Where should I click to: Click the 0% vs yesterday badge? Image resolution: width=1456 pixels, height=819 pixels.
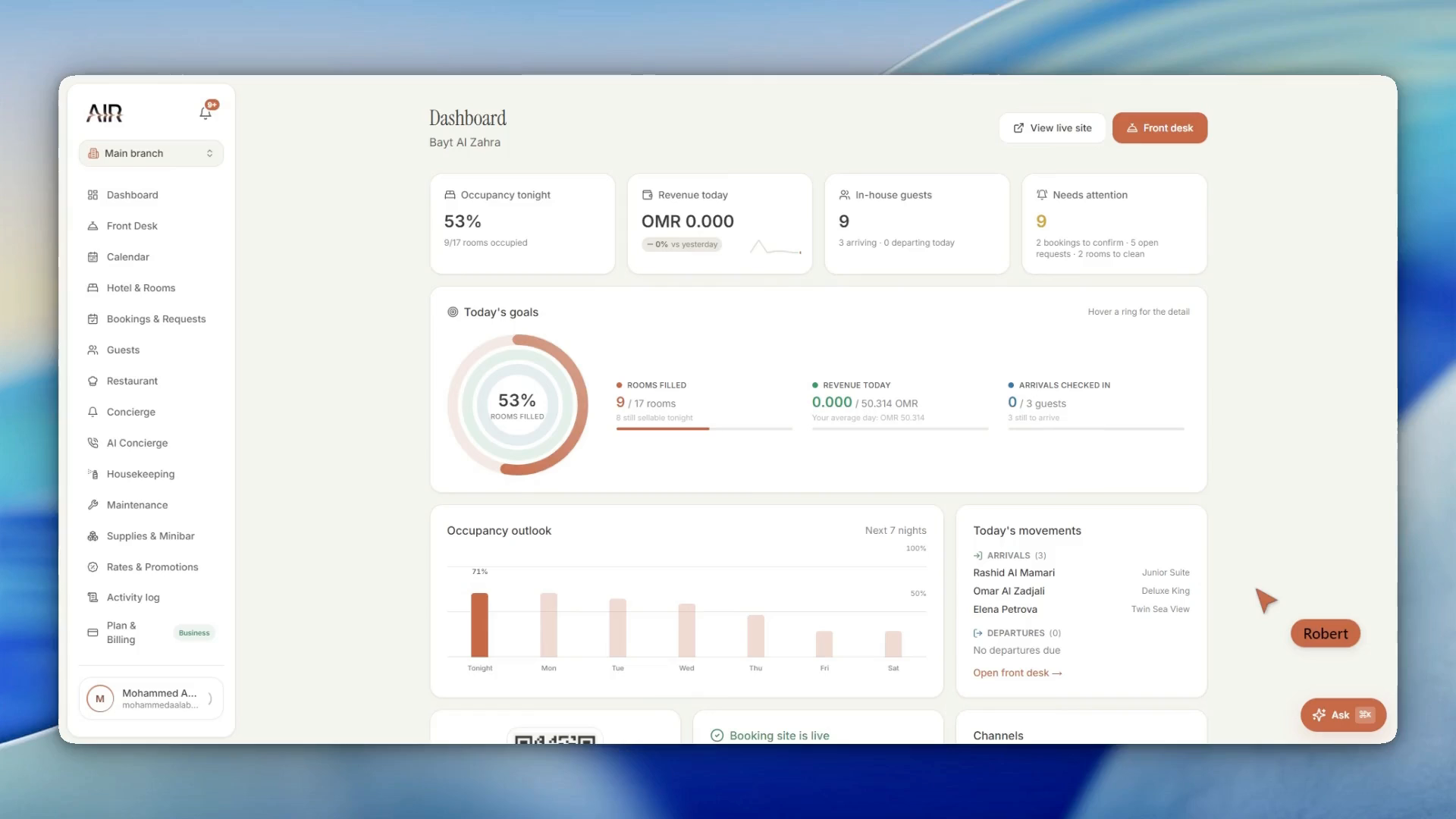pos(682,244)
